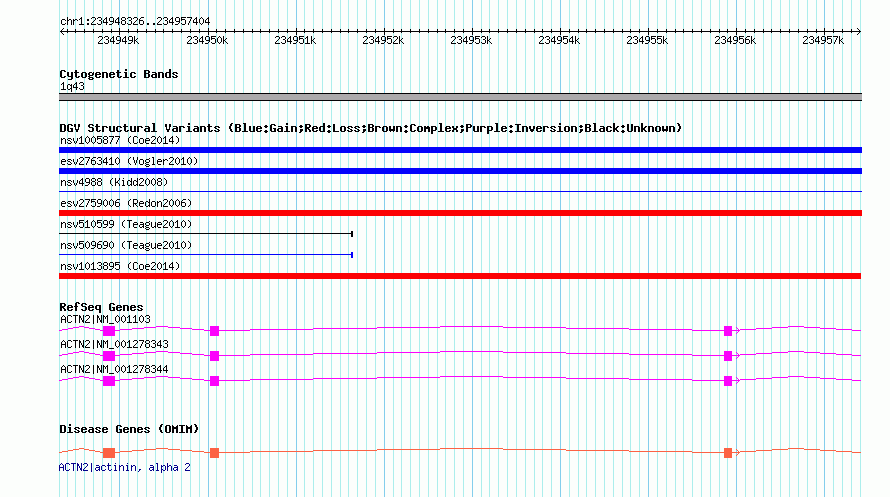Viewport: 890px width, 497px height.
Task: Click orange OMIM exon near 234950k
Action: coord(214,453)
